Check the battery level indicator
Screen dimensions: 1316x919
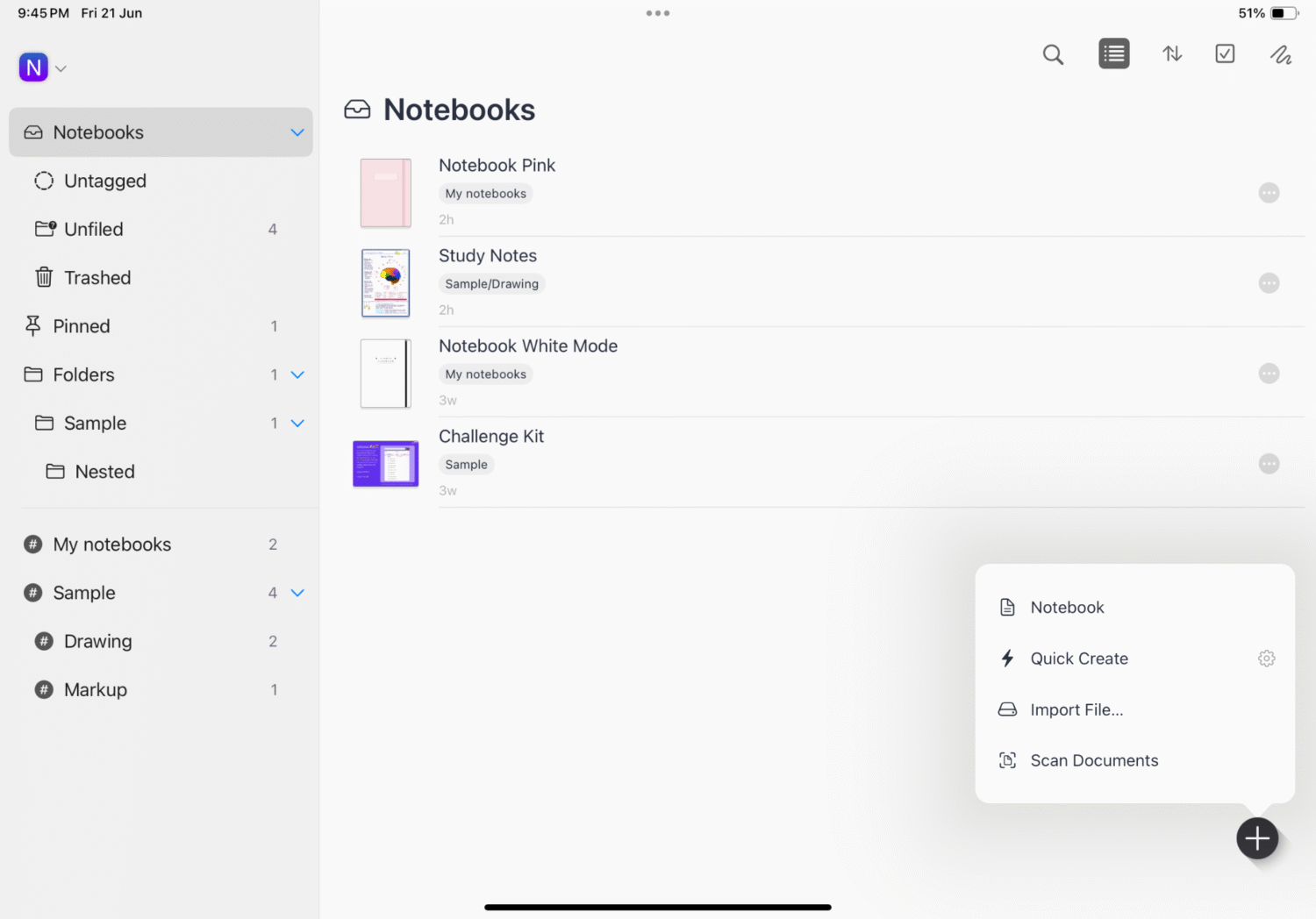coord(1283,12)
